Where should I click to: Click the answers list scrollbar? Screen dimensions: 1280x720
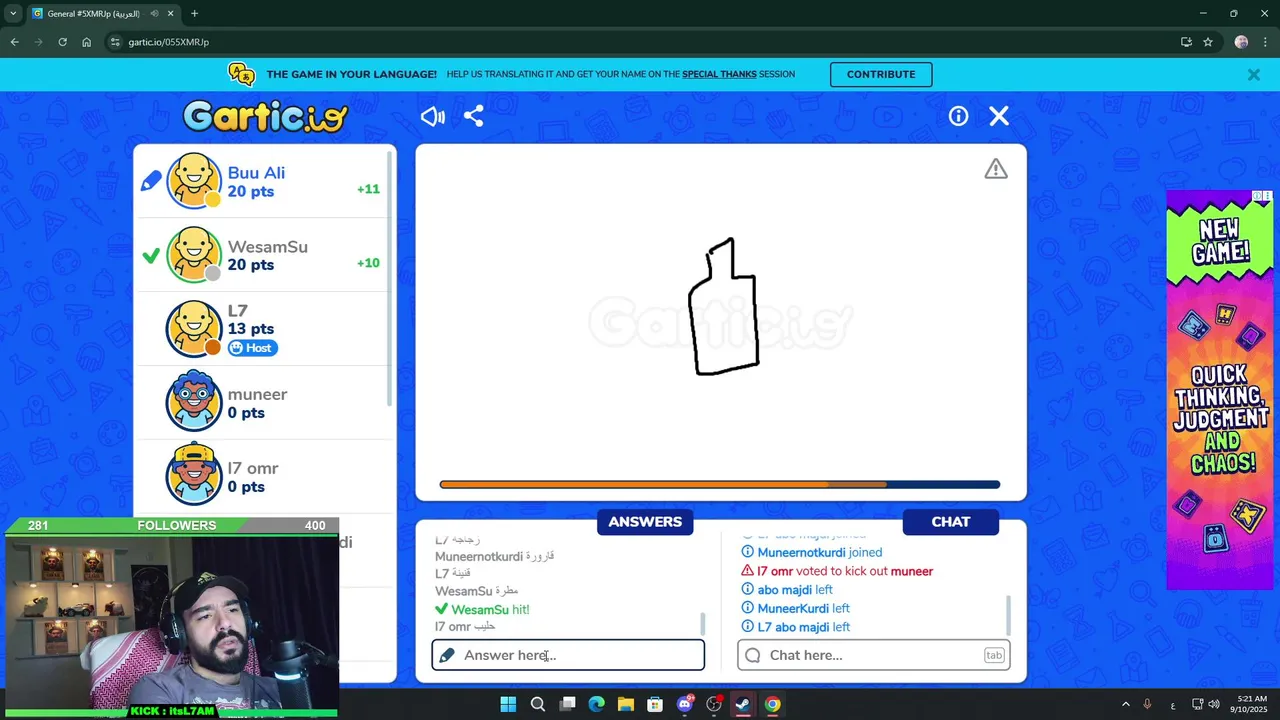pyautogui.click(x=702, y=624)
